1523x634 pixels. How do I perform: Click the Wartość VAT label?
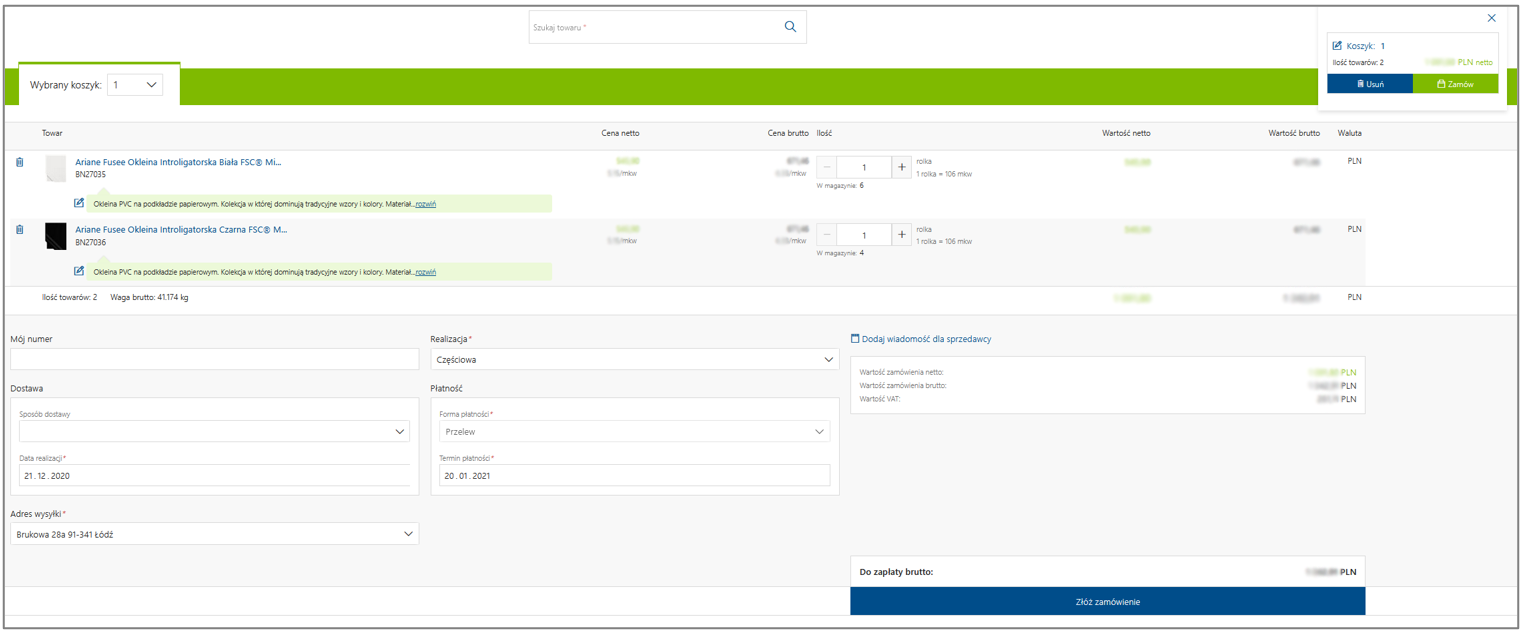[x=881, y=399]
